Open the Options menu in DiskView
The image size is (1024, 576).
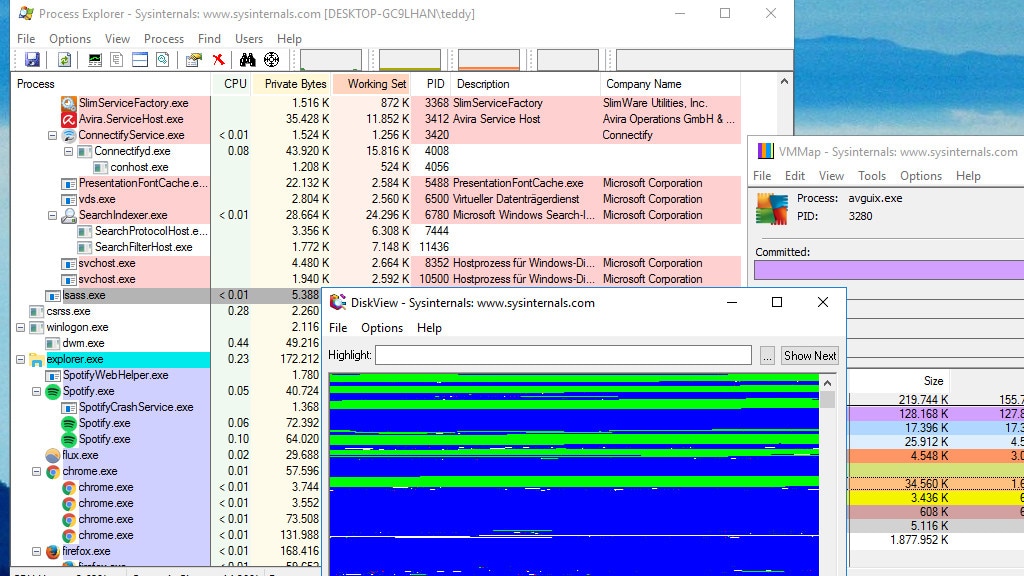382,328
